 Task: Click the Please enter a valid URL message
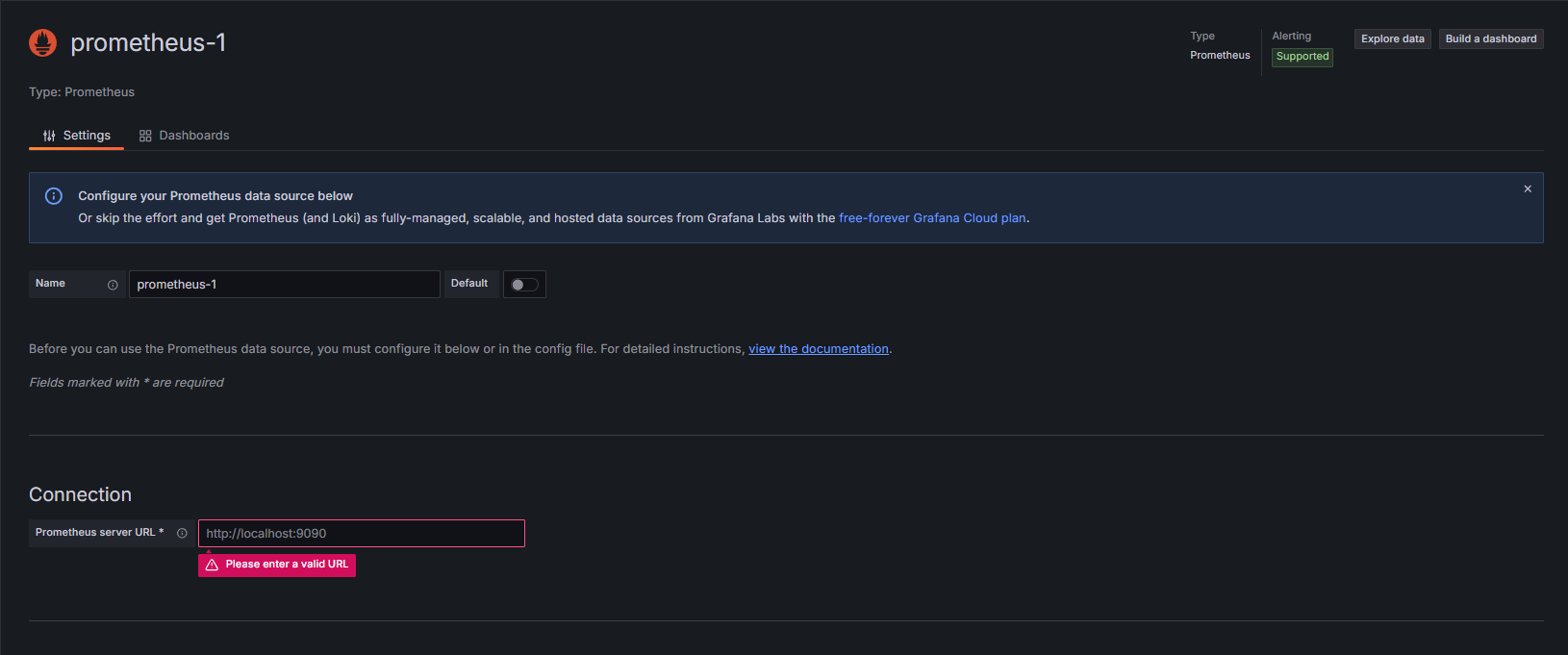(286, 565)
